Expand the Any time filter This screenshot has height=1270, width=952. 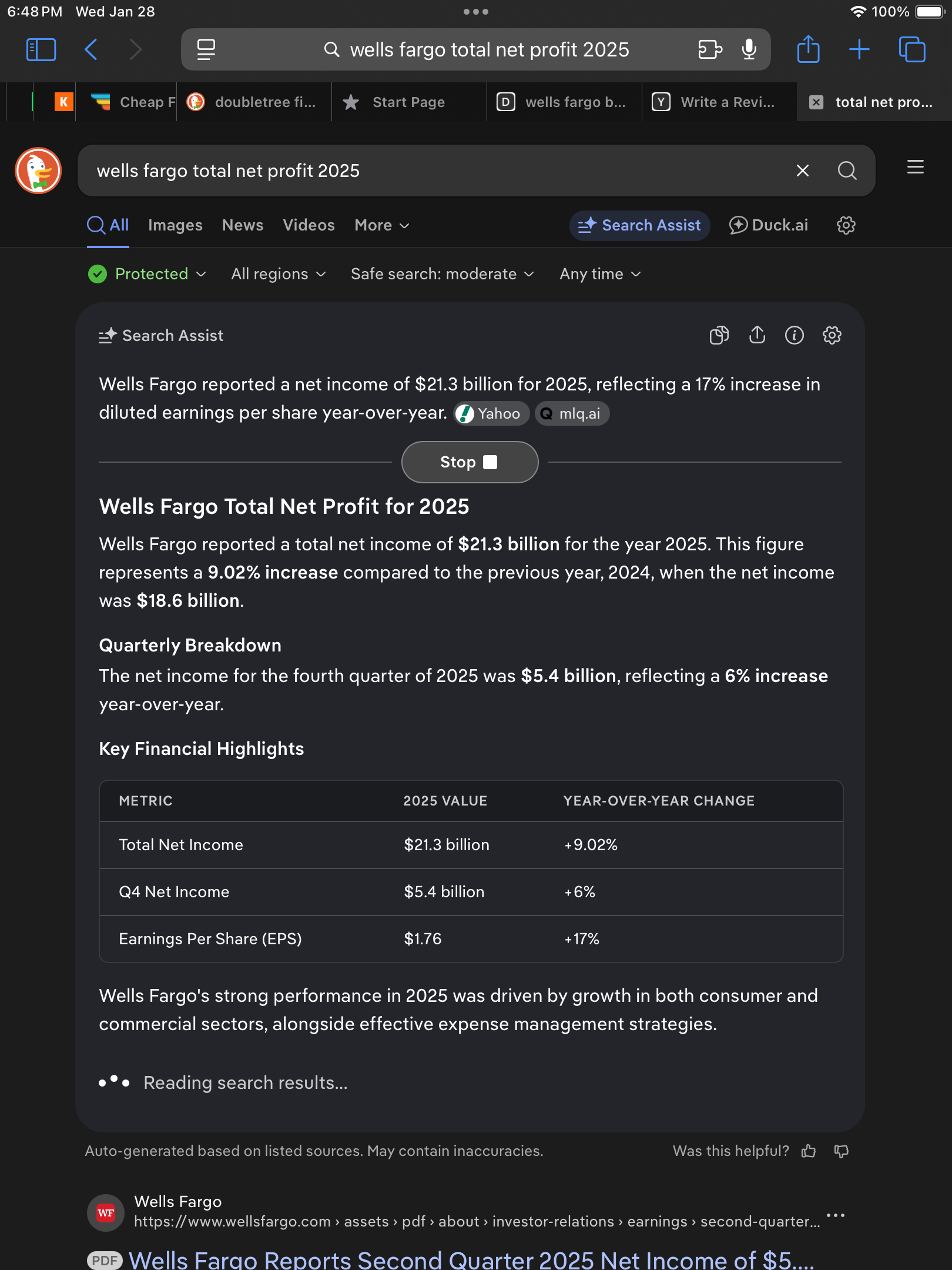click(x=599, y=274)
